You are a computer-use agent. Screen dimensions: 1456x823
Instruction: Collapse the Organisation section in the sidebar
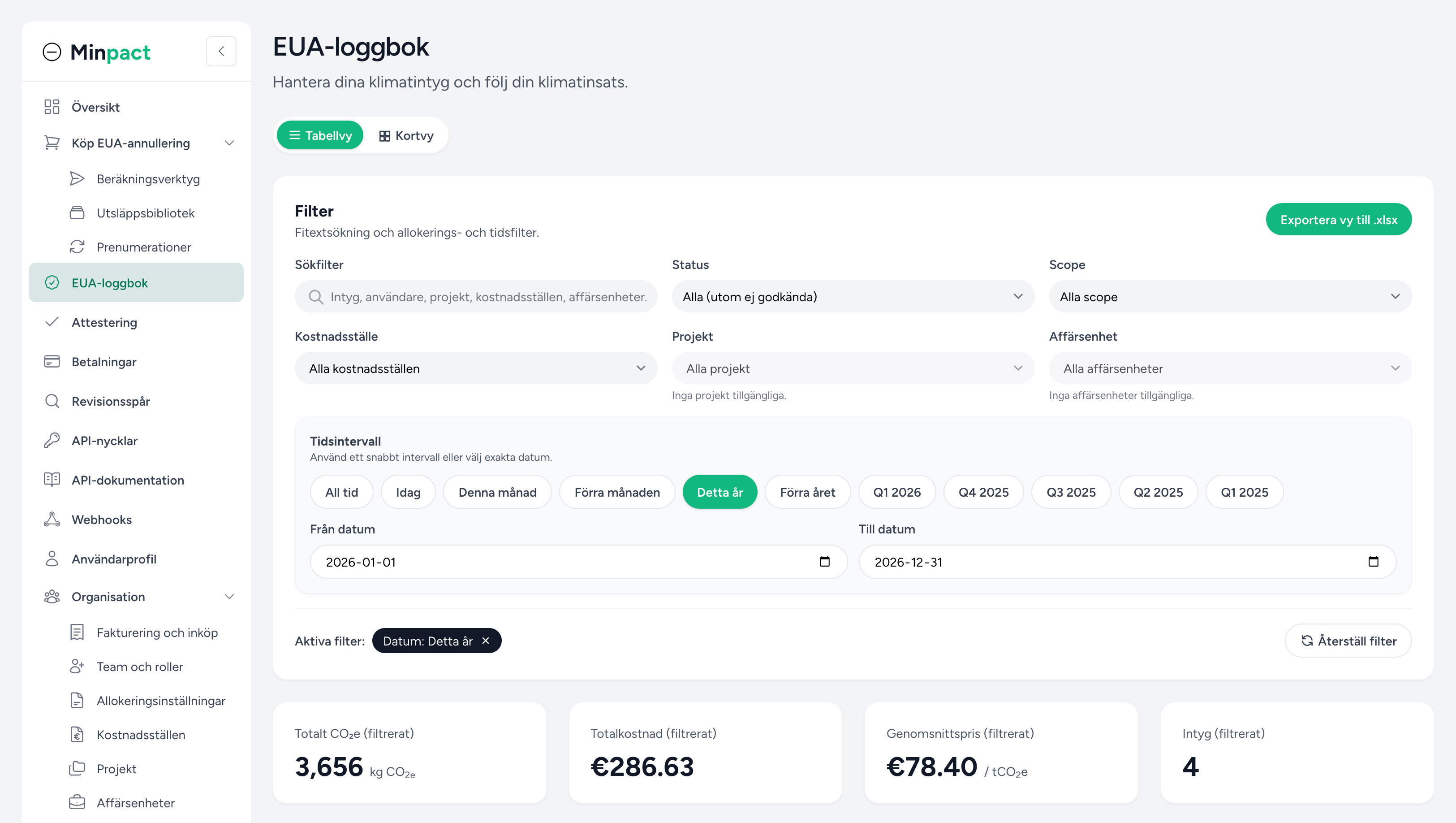[229, 596]
